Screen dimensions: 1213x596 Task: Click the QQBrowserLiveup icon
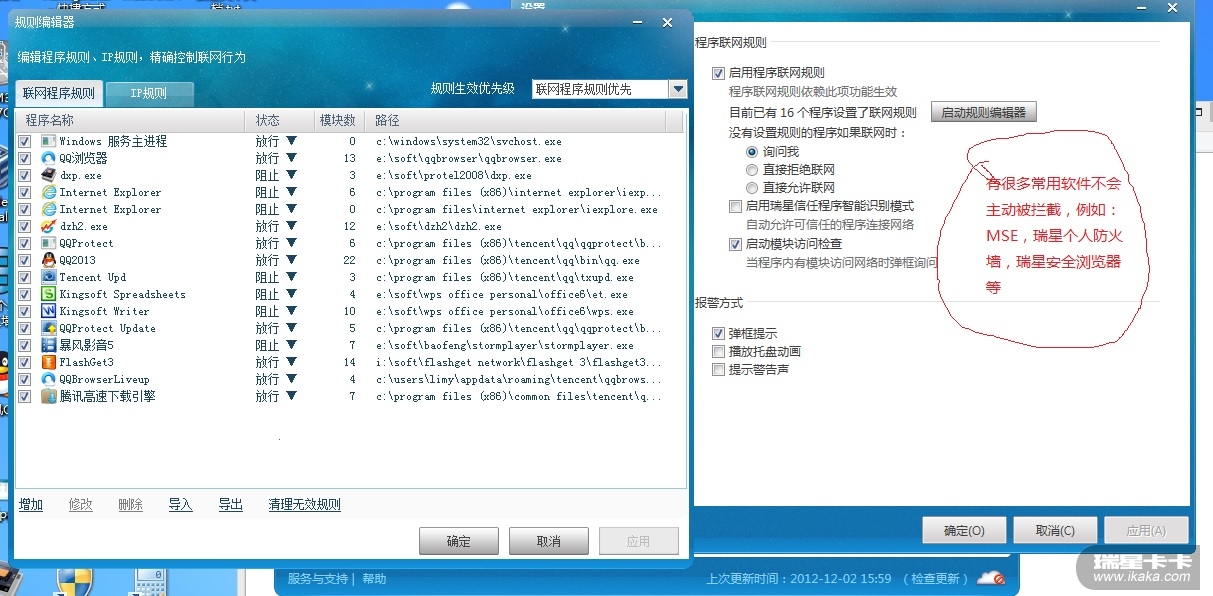(x=49, y=379)
